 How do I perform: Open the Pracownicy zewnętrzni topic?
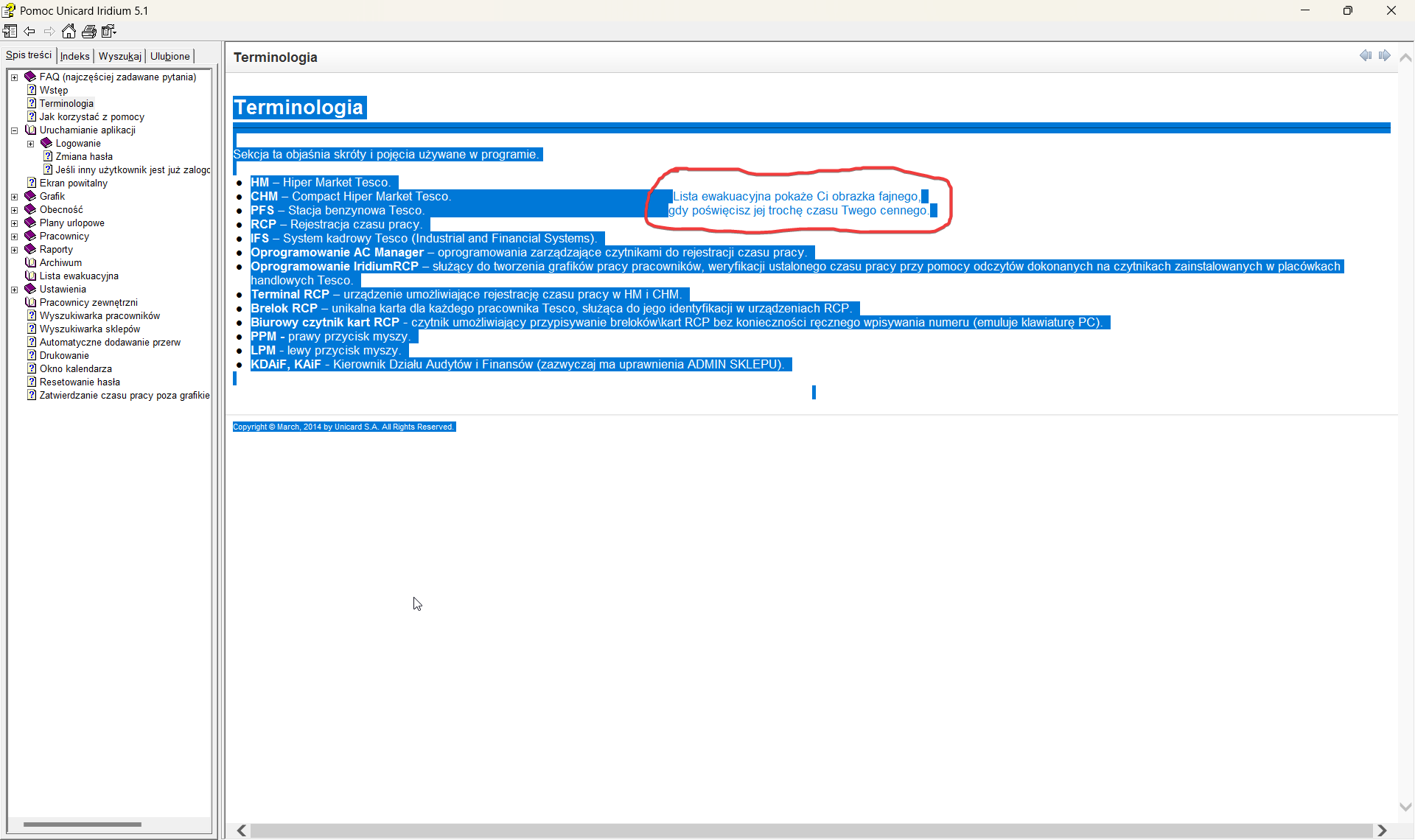click(x=88, y=303)
